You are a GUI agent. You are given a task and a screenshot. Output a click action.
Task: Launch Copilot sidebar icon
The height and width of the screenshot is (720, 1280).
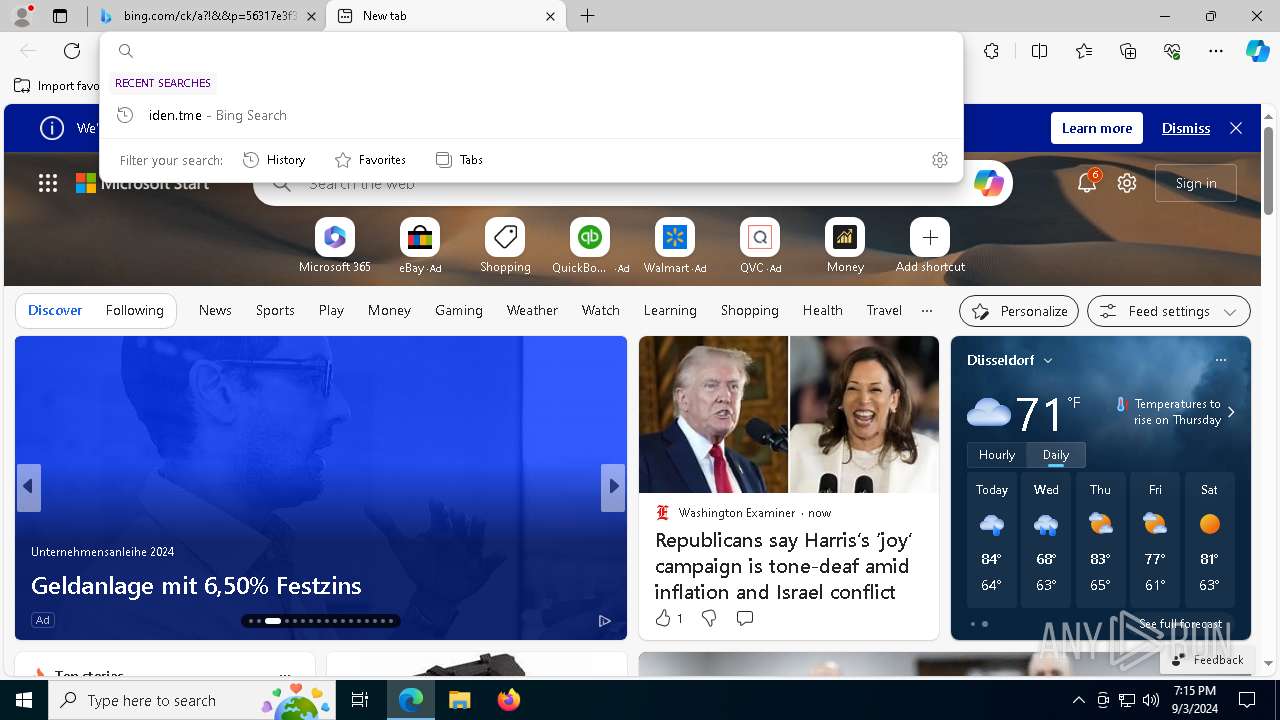click(1257, 51)
